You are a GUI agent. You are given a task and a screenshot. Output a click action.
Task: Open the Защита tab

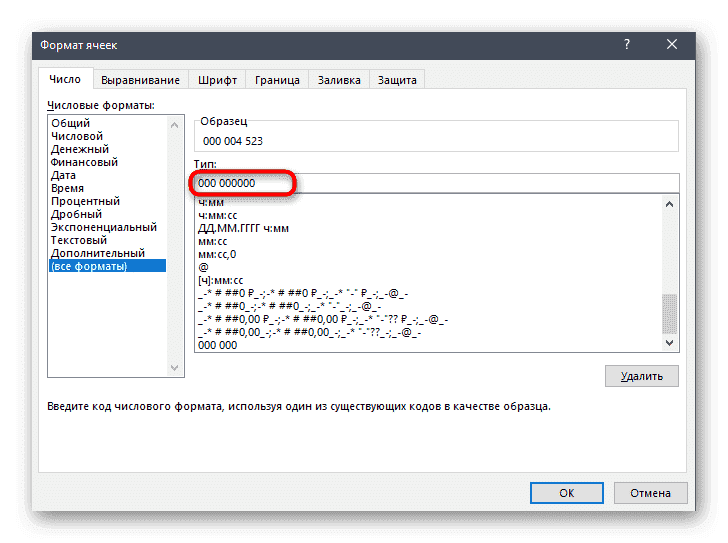tap(397, 80)
